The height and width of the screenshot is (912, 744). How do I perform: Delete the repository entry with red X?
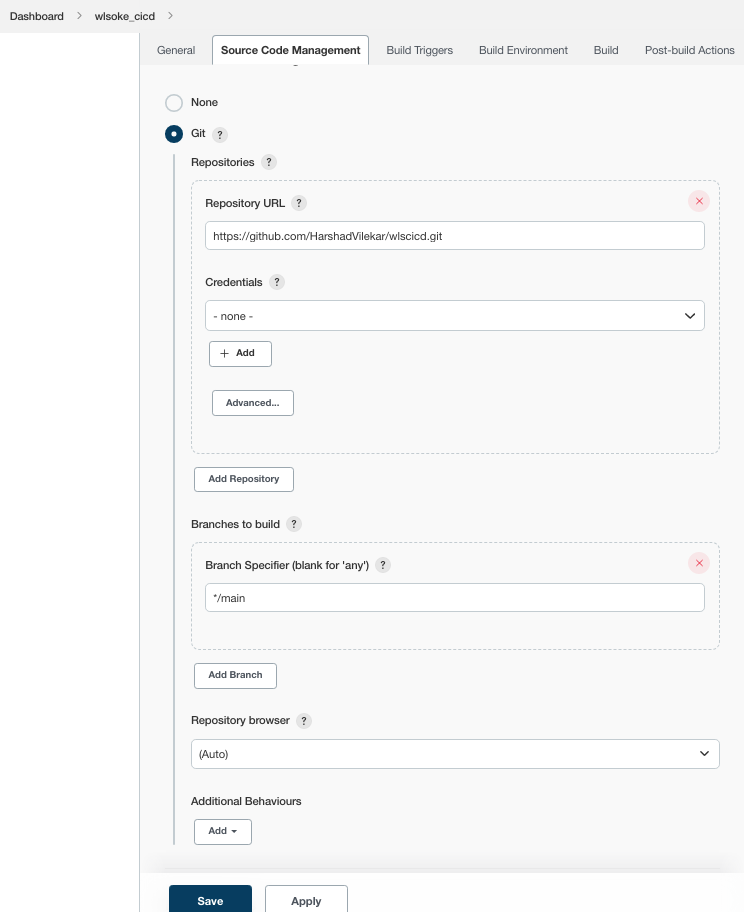699,202
